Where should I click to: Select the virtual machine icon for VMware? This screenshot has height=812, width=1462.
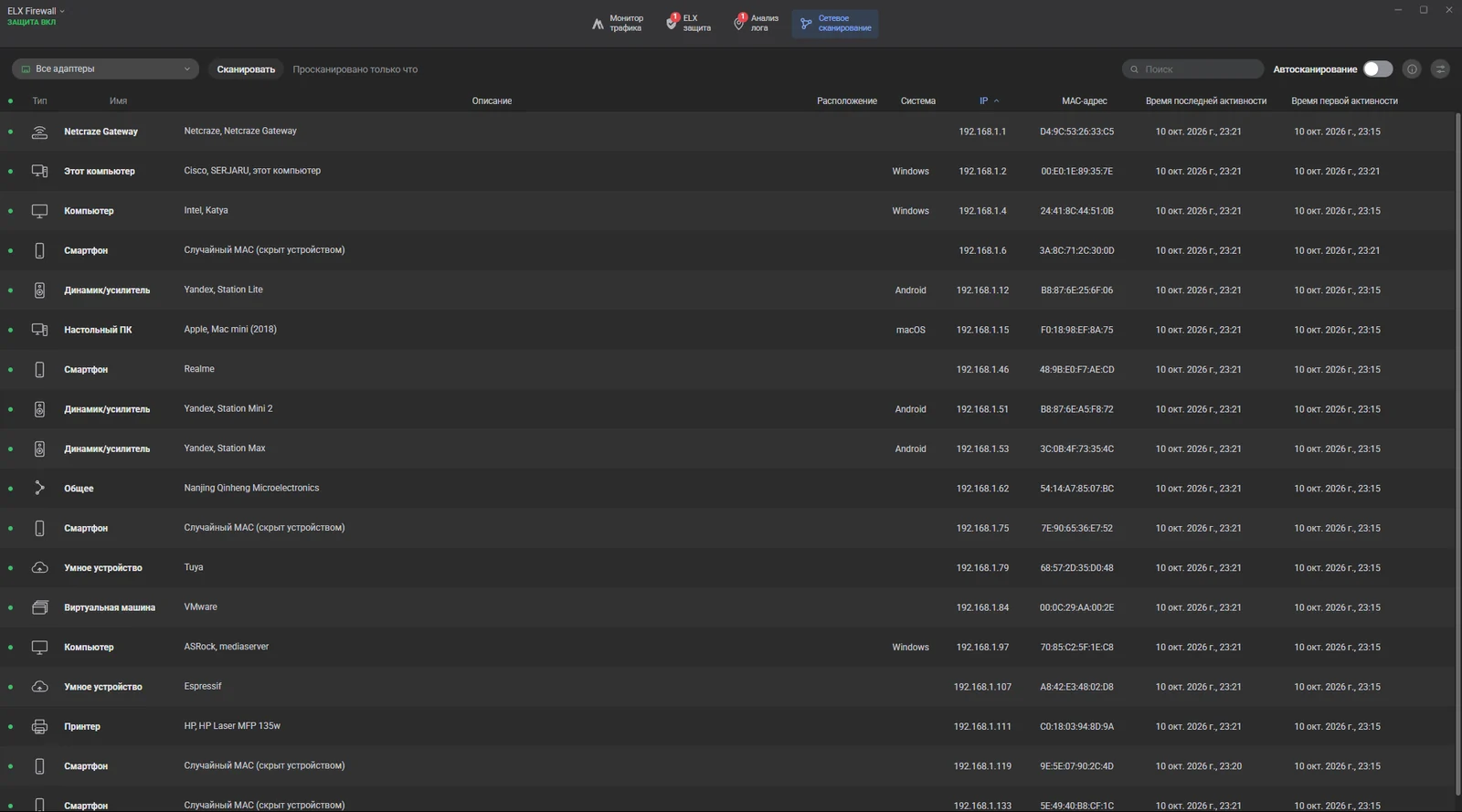(39, 607)
